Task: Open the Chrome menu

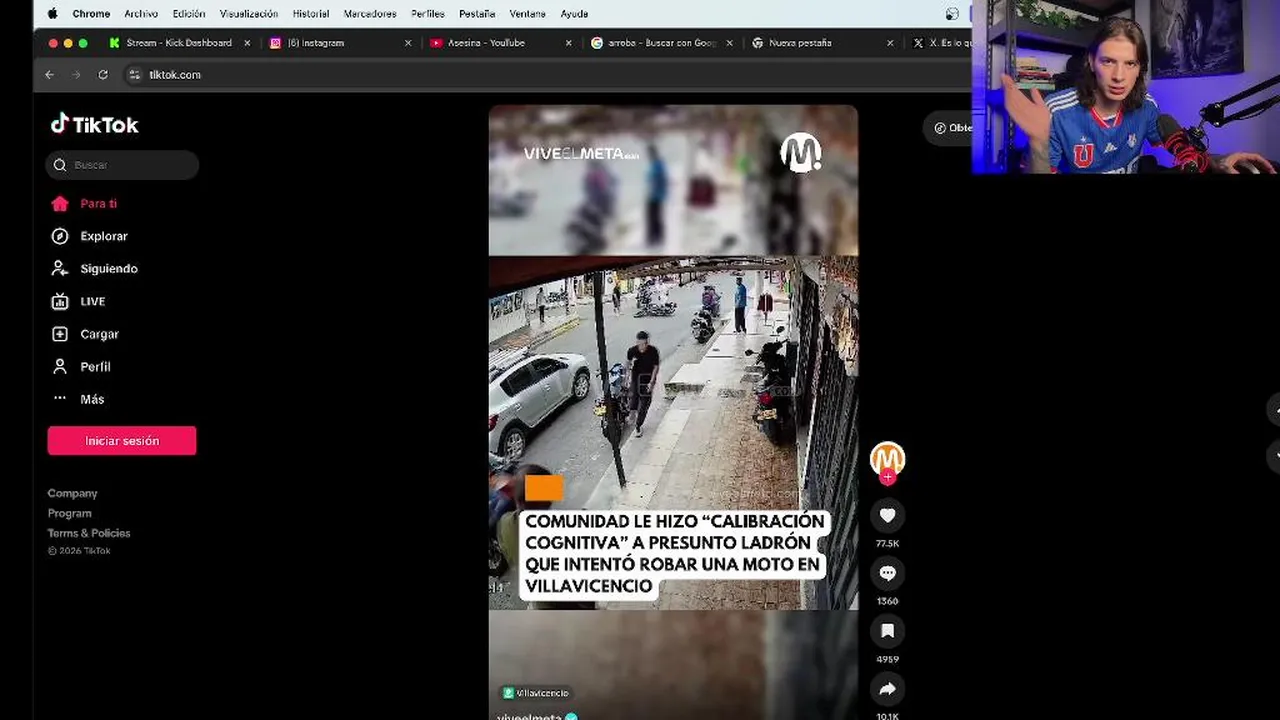Action: (91, 14)
